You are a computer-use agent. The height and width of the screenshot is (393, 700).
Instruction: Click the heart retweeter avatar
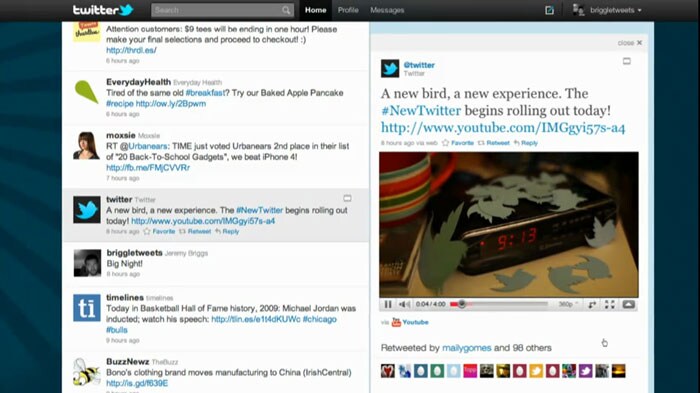388,371
